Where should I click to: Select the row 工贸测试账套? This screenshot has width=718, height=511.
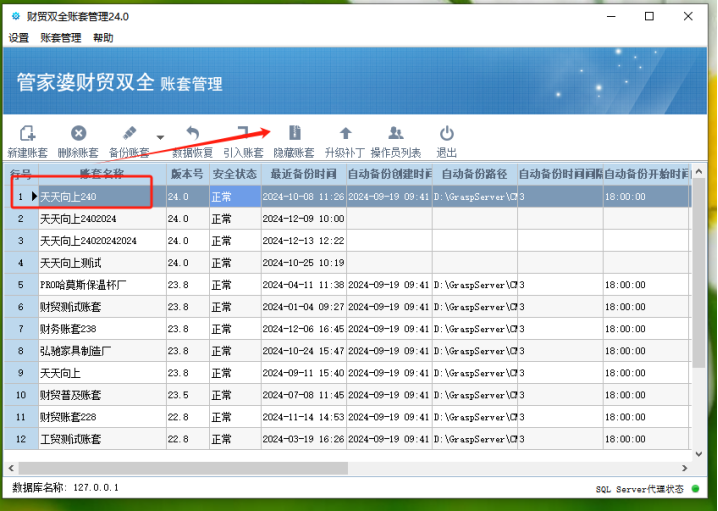(x=347, y=439)
